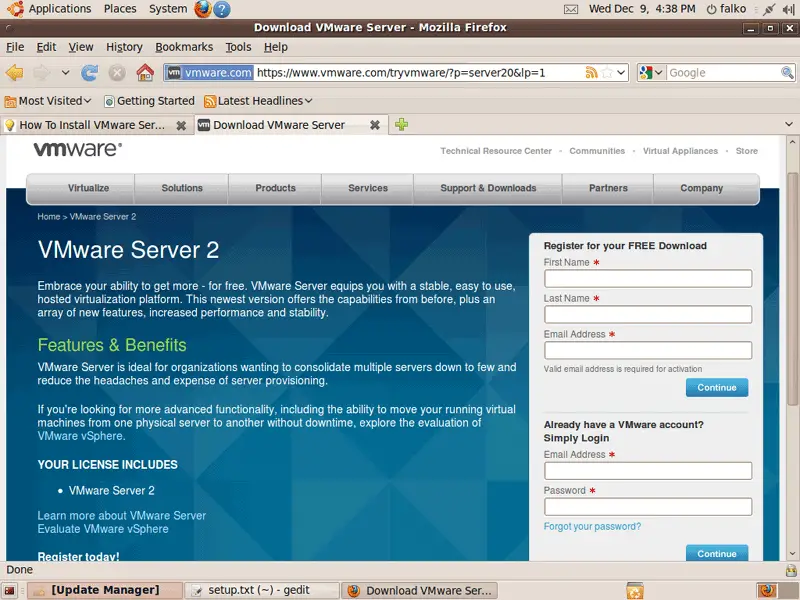
Task: Open the History menu
Action: (124, 47)
